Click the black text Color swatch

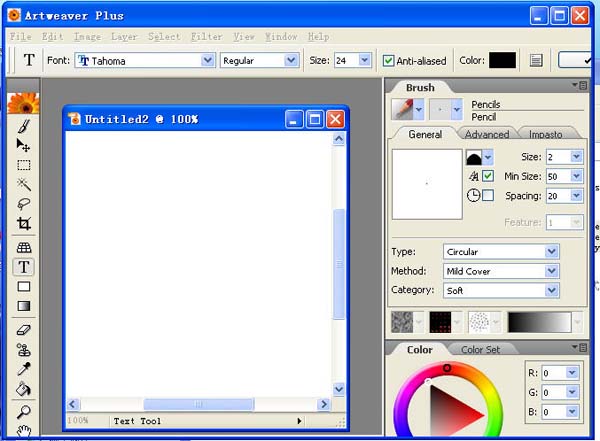click(x=502, y=60)
